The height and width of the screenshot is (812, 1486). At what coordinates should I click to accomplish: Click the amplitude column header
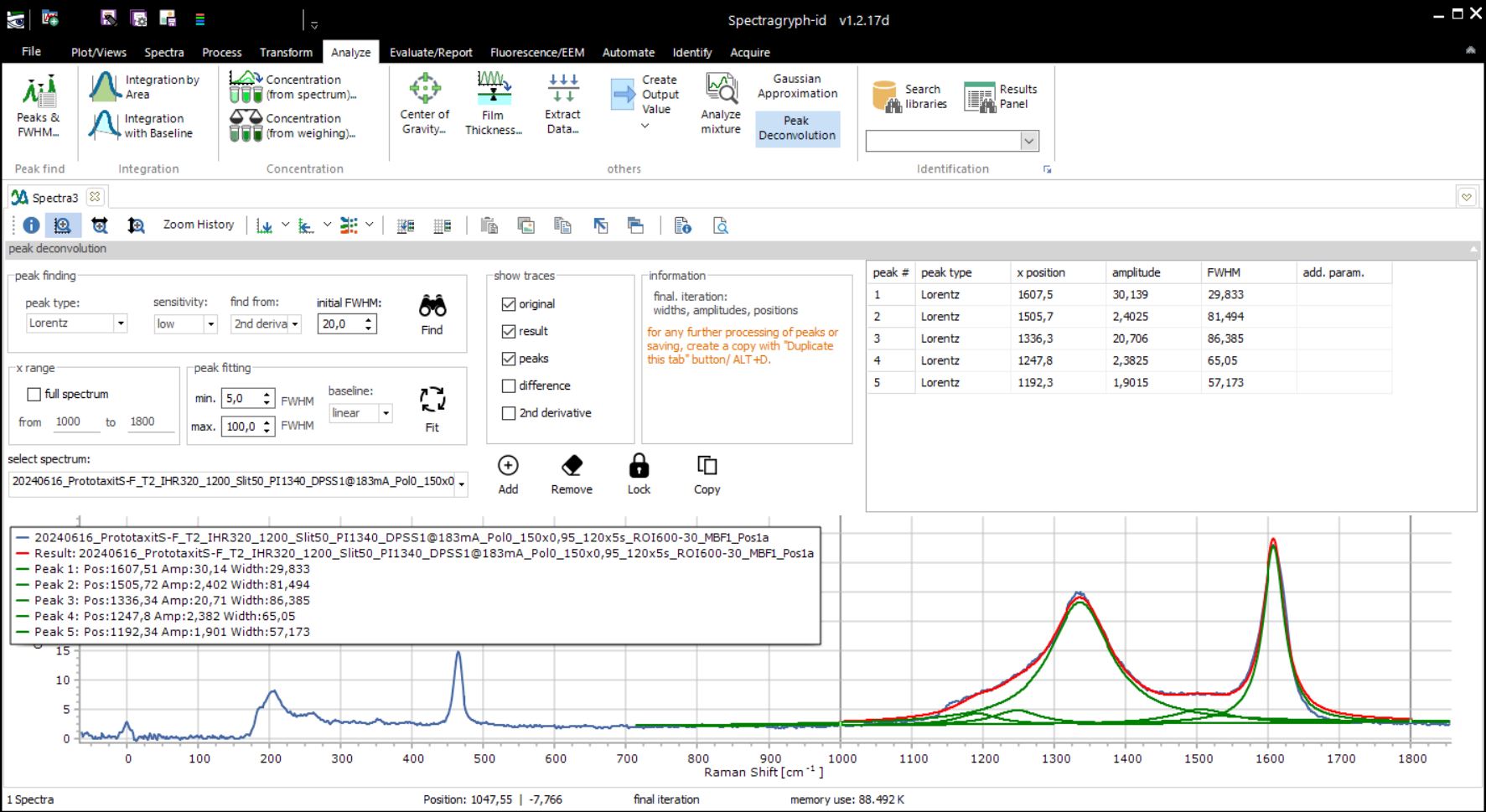pyautogui.click(x=1153, y=272)
